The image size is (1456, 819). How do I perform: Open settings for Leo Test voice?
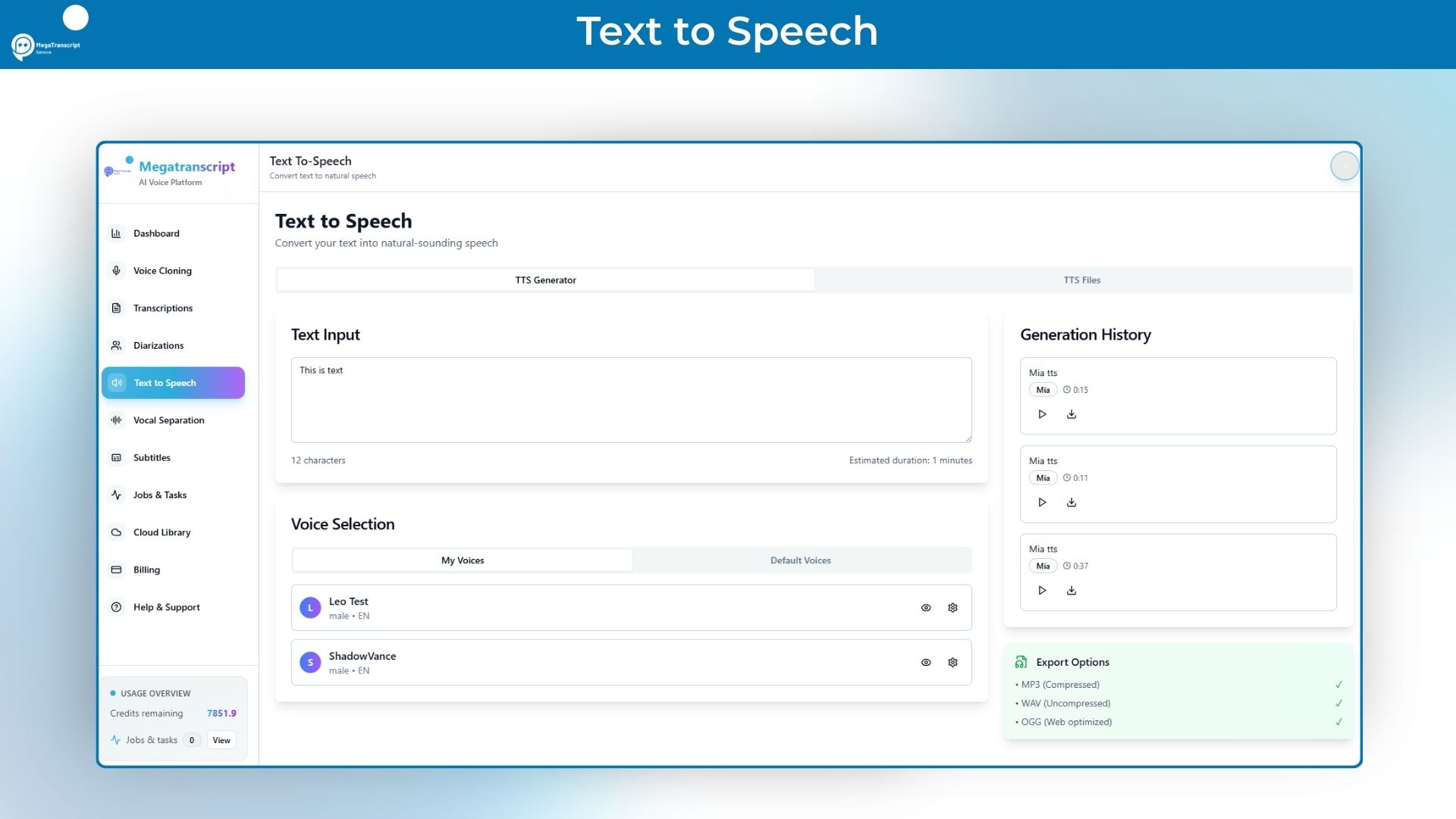point(952,607)
